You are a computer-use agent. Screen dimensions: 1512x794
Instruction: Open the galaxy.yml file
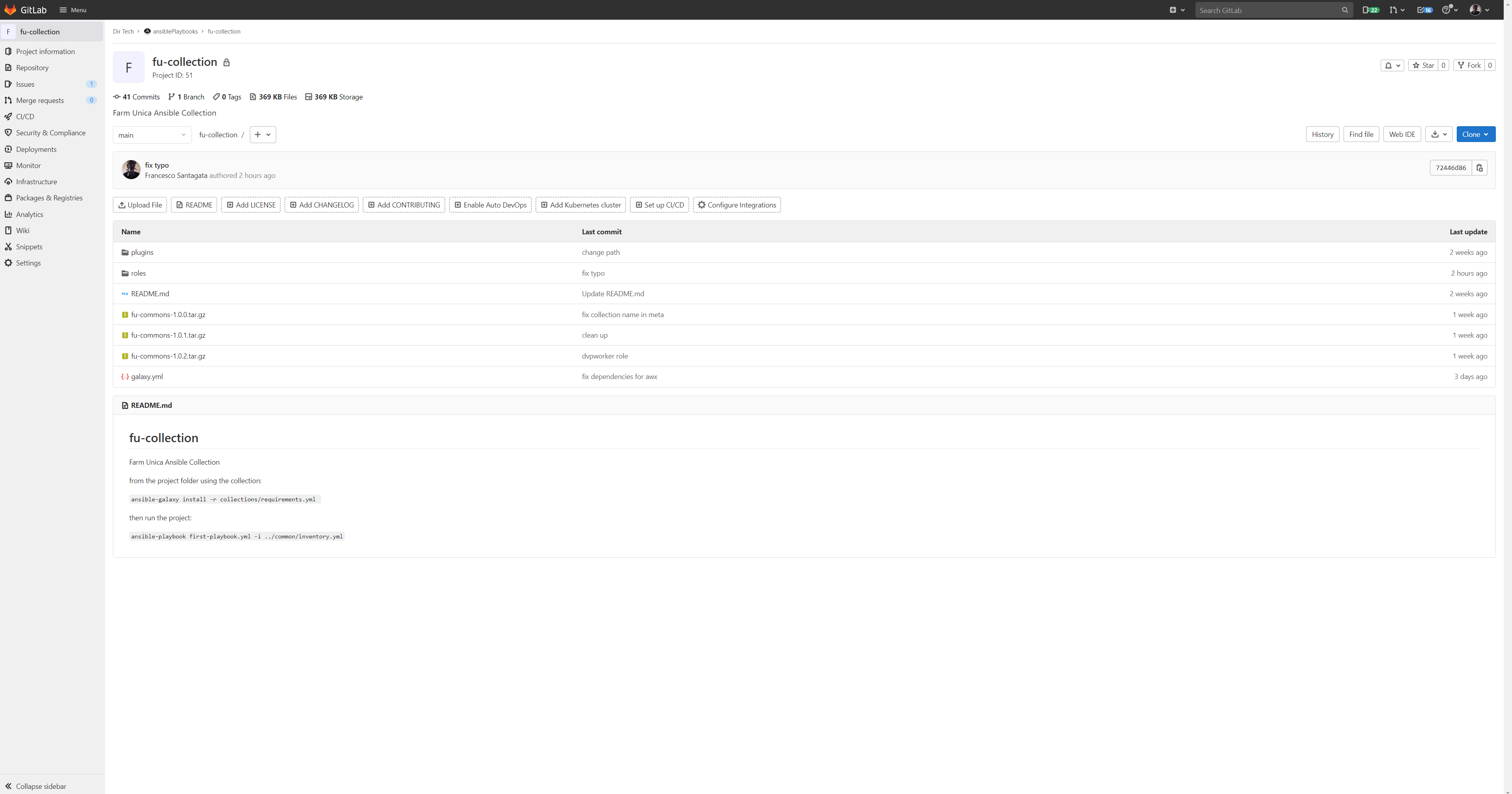pos(147,376)
